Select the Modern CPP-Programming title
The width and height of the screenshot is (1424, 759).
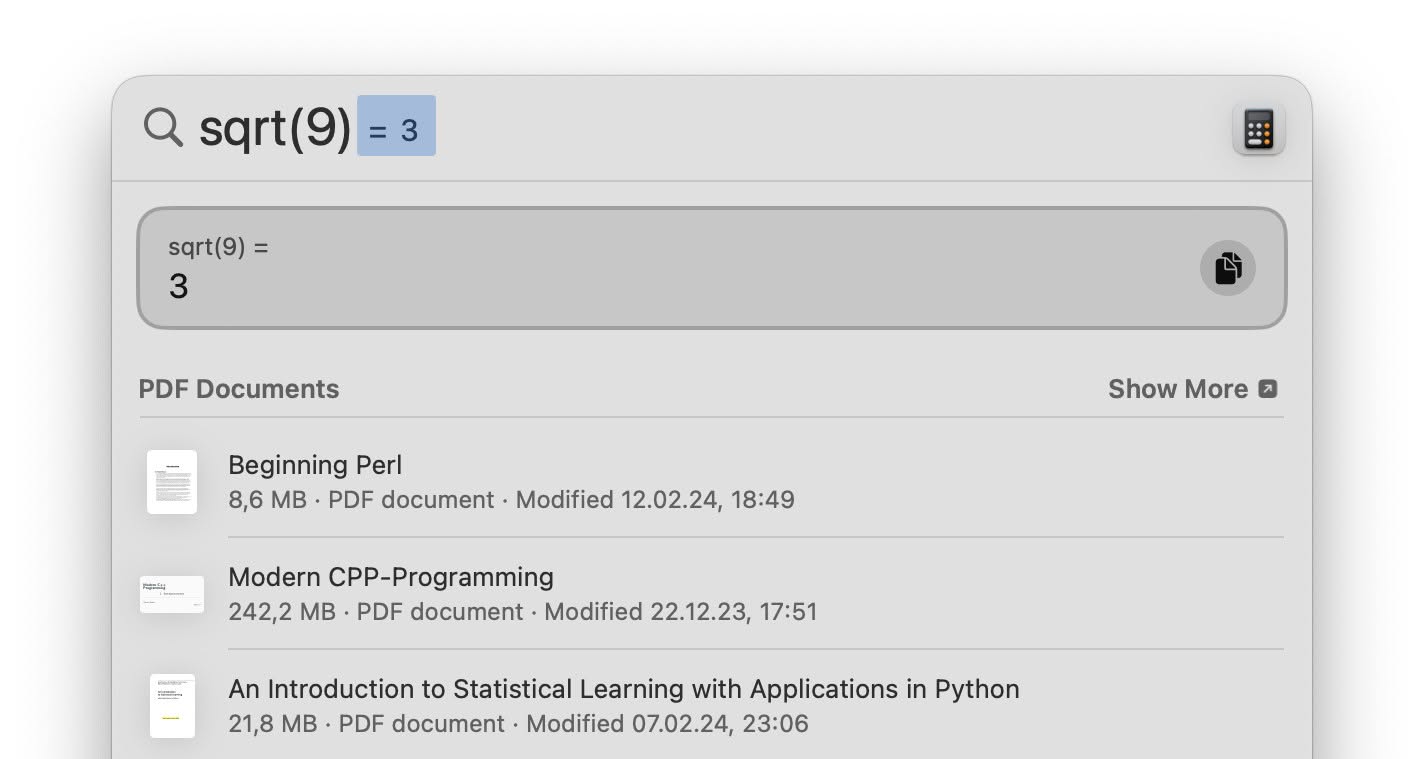click(x=391, y=577)
